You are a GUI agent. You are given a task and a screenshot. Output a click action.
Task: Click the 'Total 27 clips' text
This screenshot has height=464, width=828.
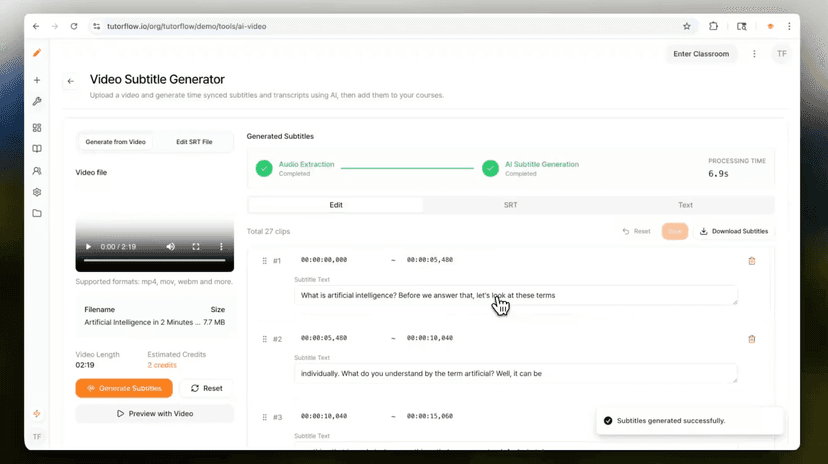[x=268, y=231]
